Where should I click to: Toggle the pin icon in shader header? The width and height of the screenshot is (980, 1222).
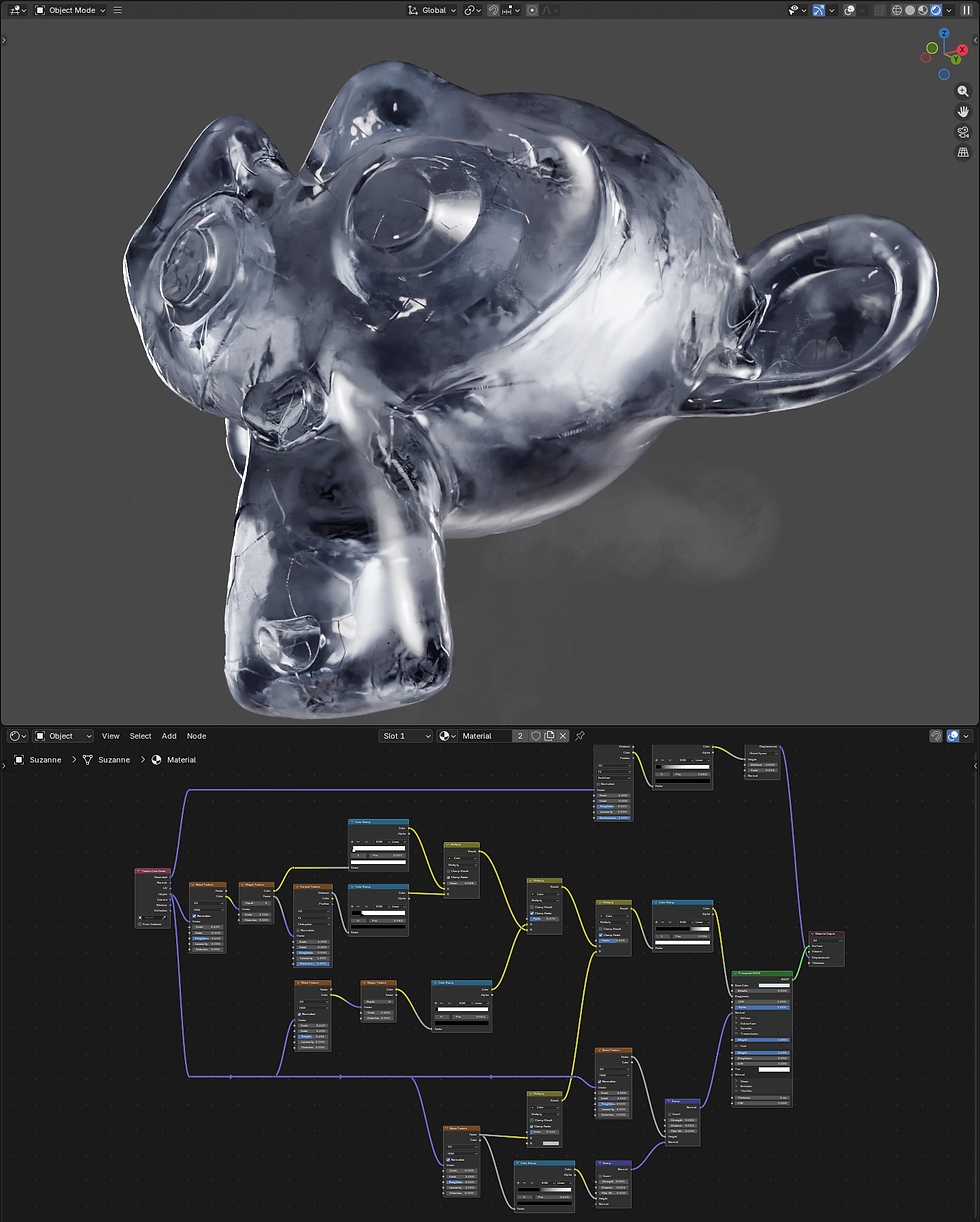click(581, 736)
